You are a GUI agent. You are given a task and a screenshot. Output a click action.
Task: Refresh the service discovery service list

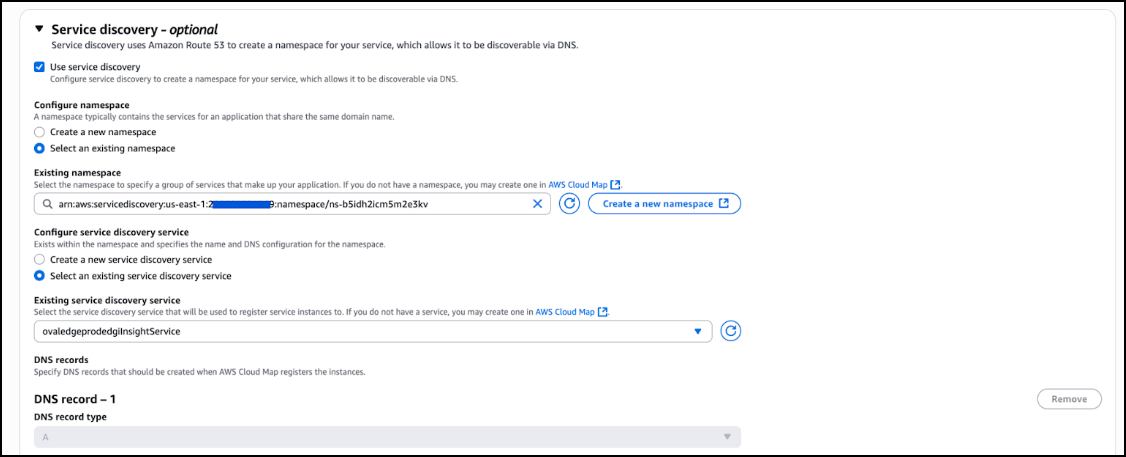[x=731, y=331]
